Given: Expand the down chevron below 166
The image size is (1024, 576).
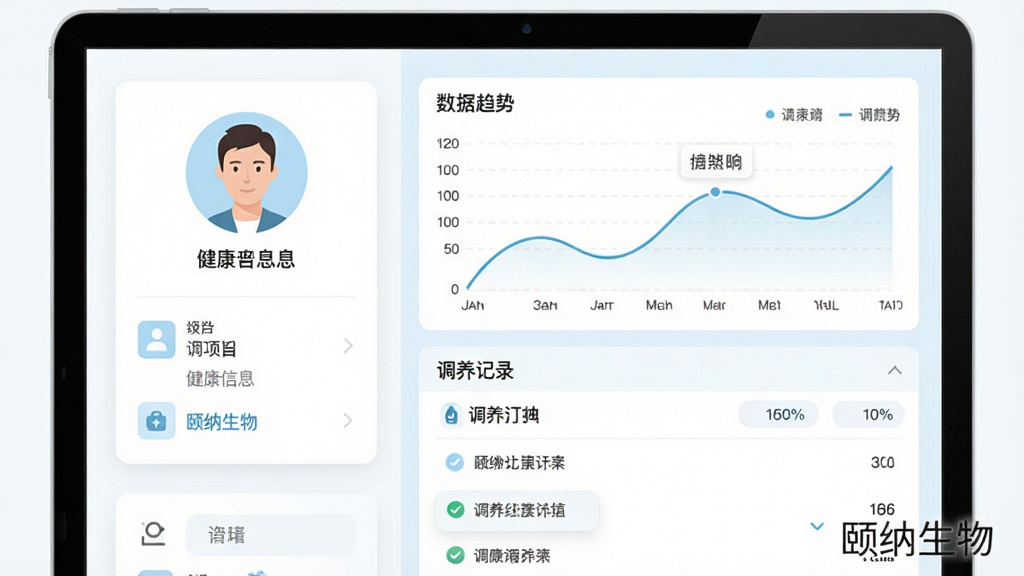Looking at the screenshot, I should (x=817, y=526).
